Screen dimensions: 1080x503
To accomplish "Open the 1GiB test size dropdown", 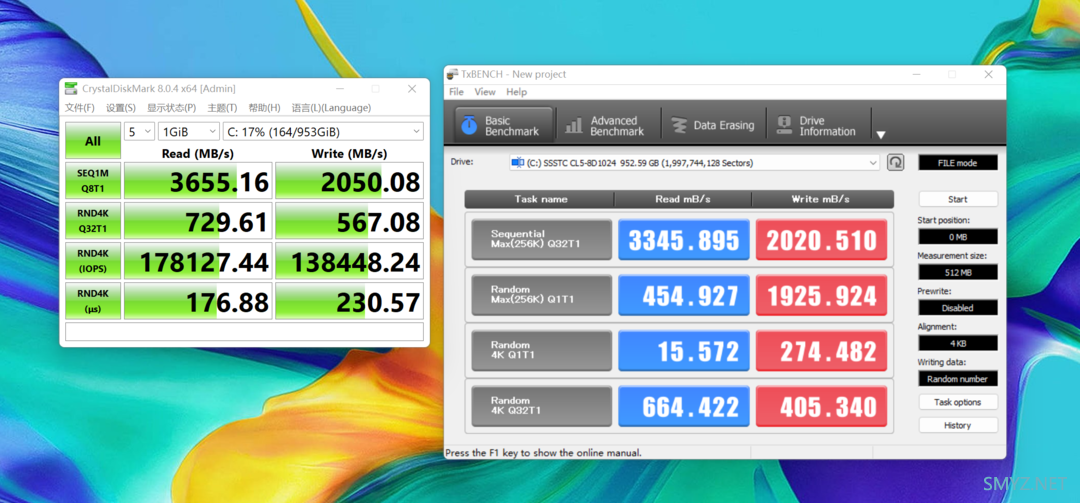I will 189,132.
